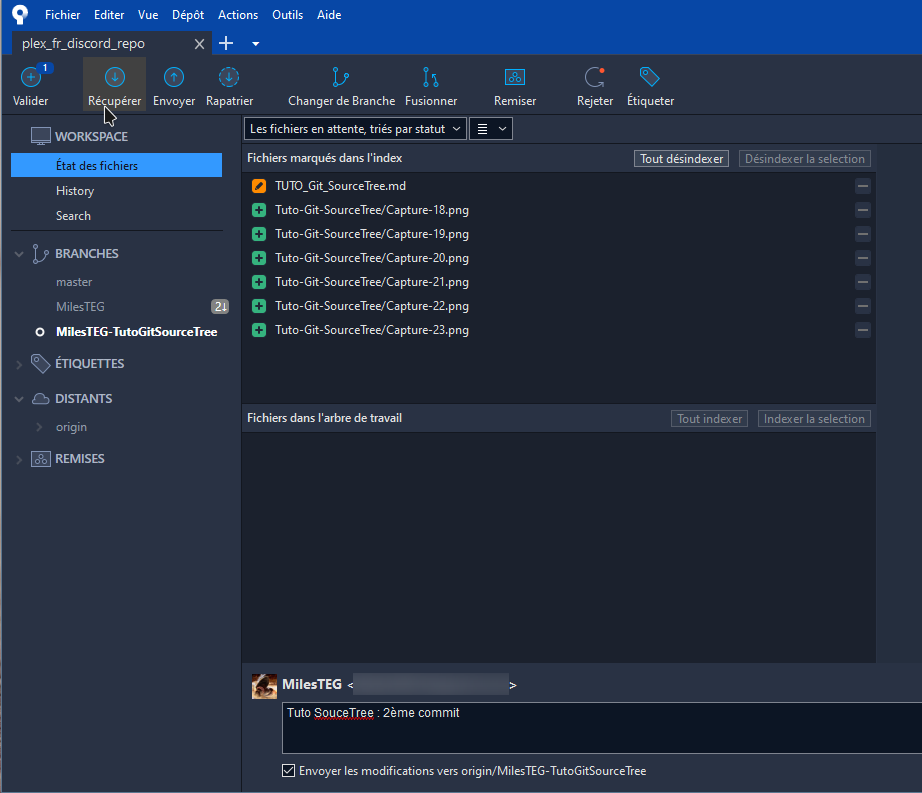
Task: Unstage Capture-22.png with minus button
Action: tap(863, 306)
